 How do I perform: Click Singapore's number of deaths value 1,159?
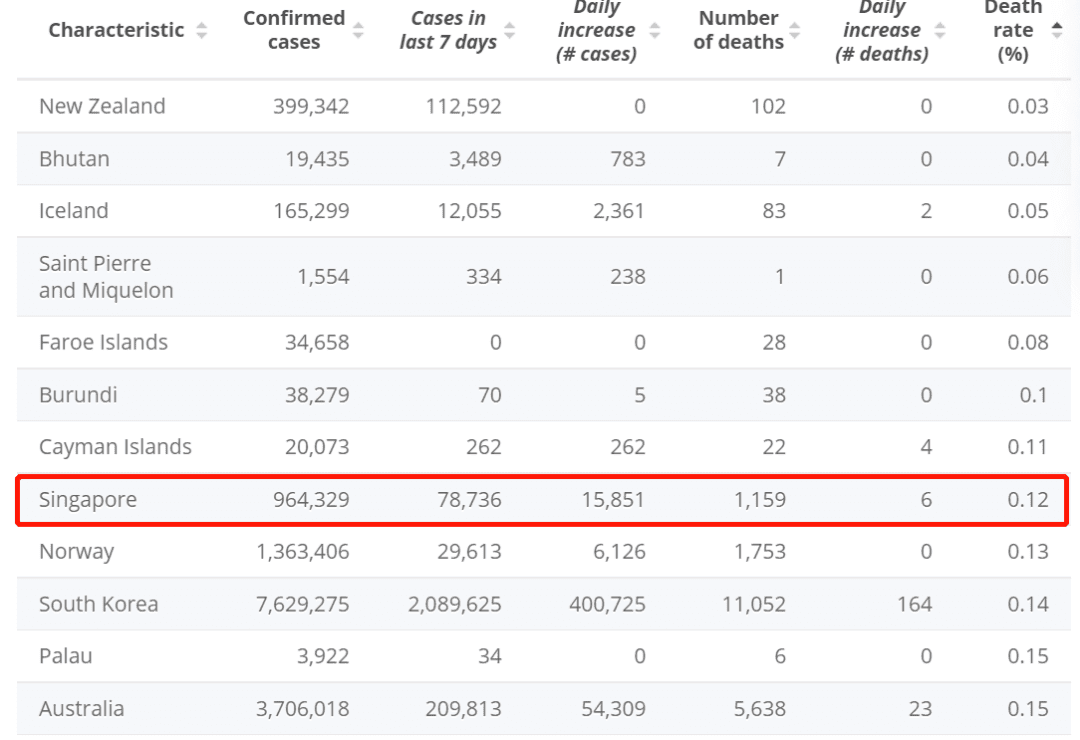coord(760,499)
